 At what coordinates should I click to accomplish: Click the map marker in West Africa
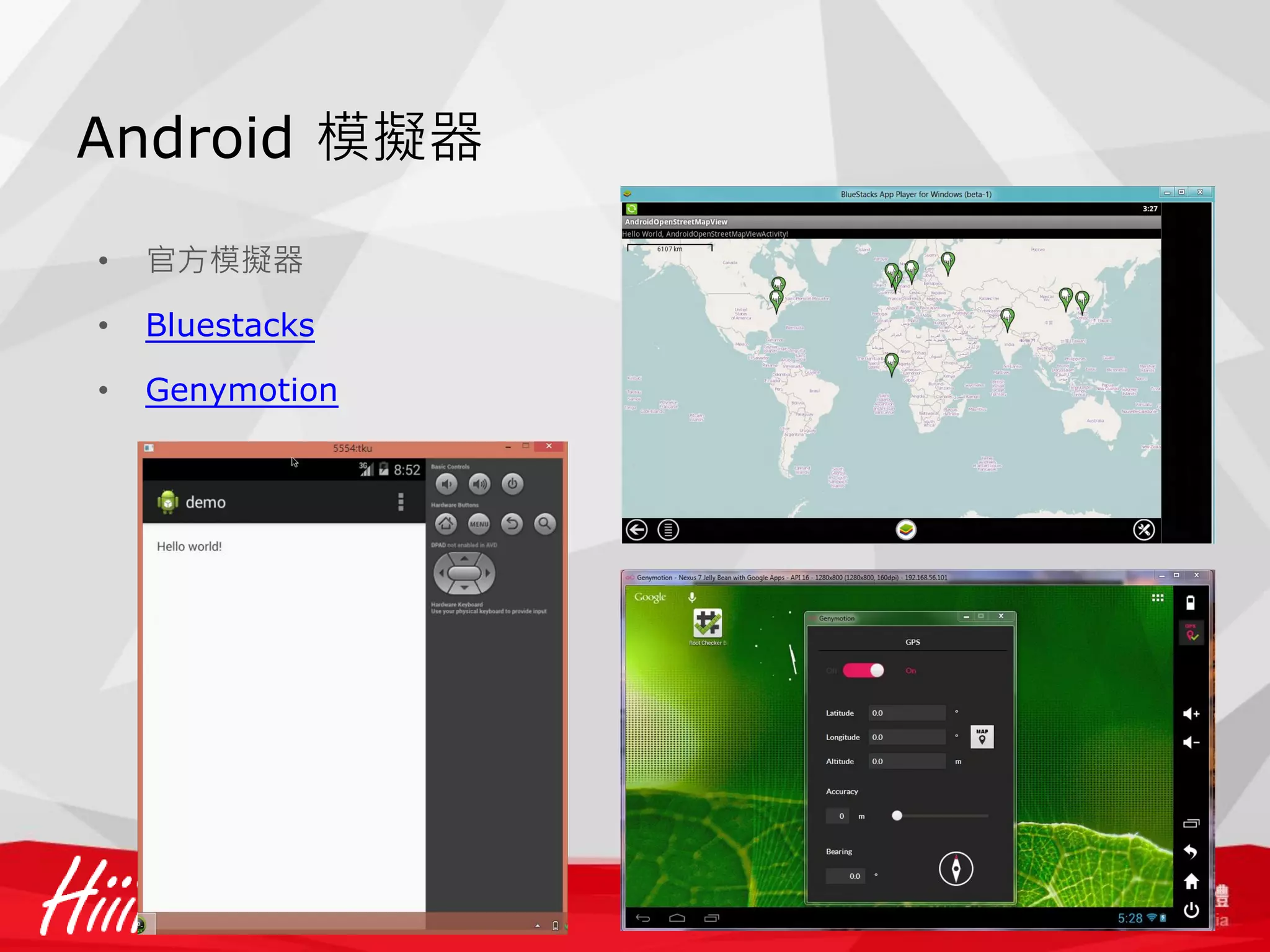892,364
